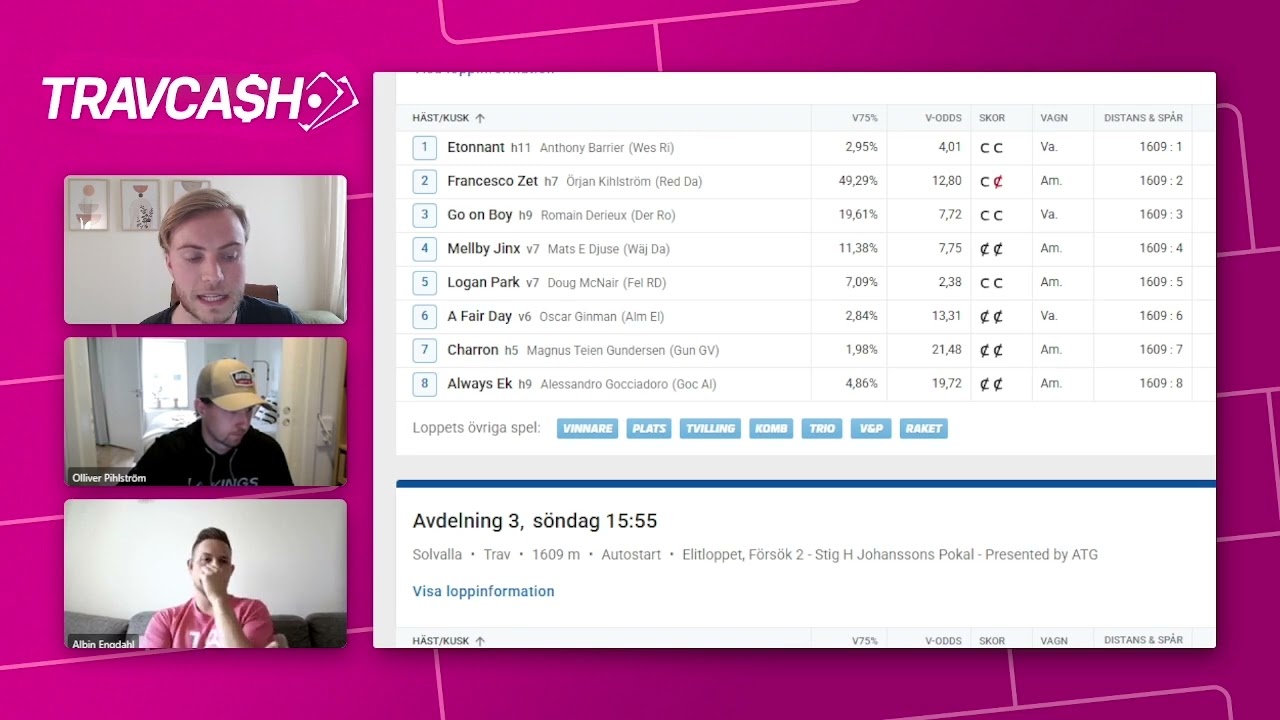
Task: Select webcam feed of the unnamed blond man
Action: tap(205, 250)
